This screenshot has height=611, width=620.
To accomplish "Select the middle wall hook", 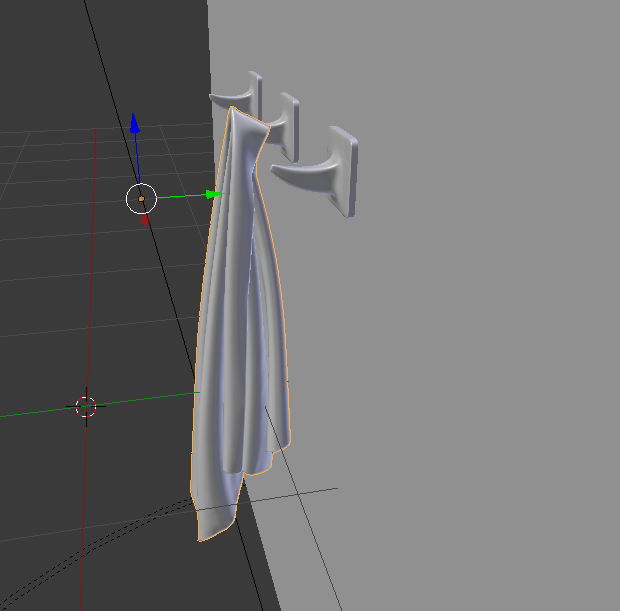I will point(286,122).
